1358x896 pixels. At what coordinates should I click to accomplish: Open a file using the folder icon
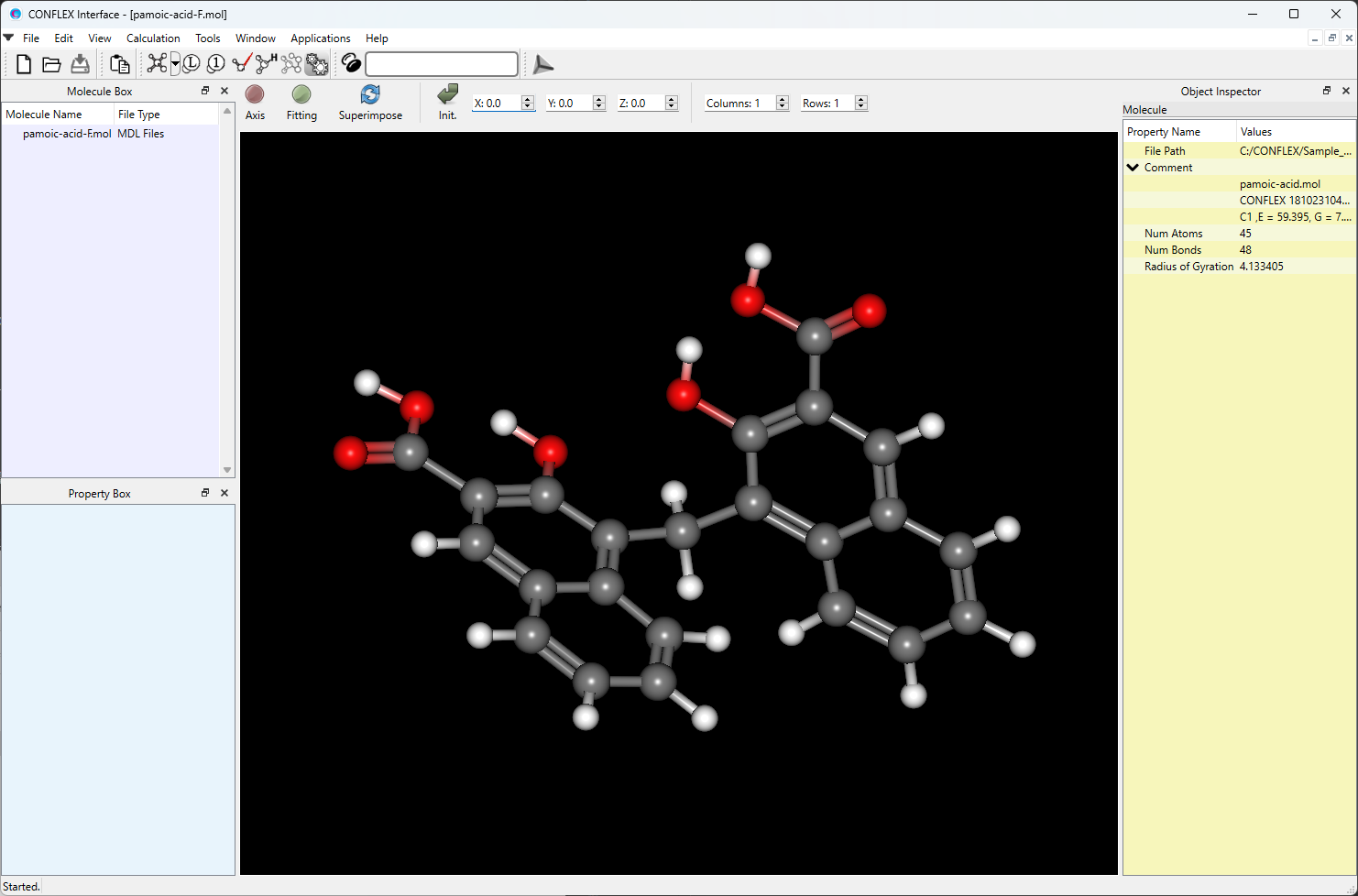click(x=51, y=64)
